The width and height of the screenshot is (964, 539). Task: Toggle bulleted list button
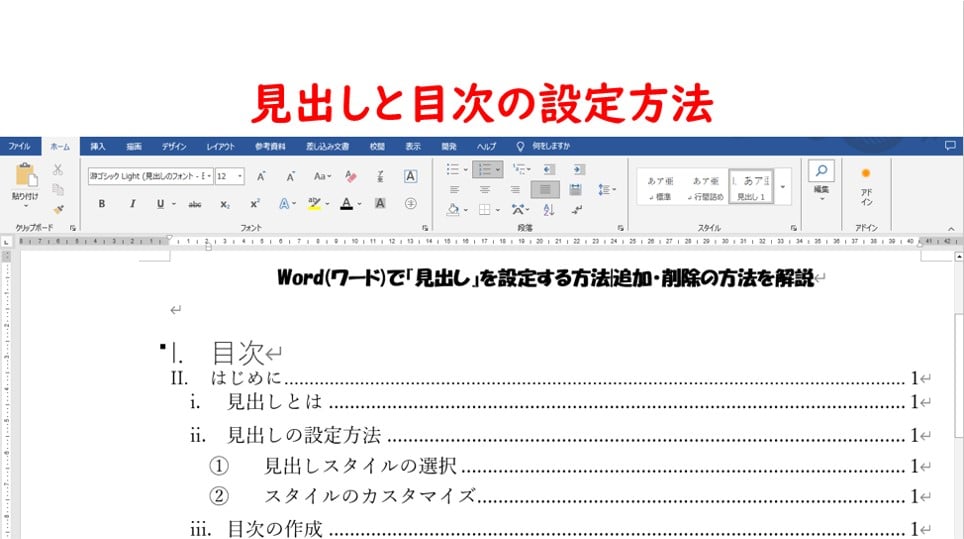[x=453, y=169]
